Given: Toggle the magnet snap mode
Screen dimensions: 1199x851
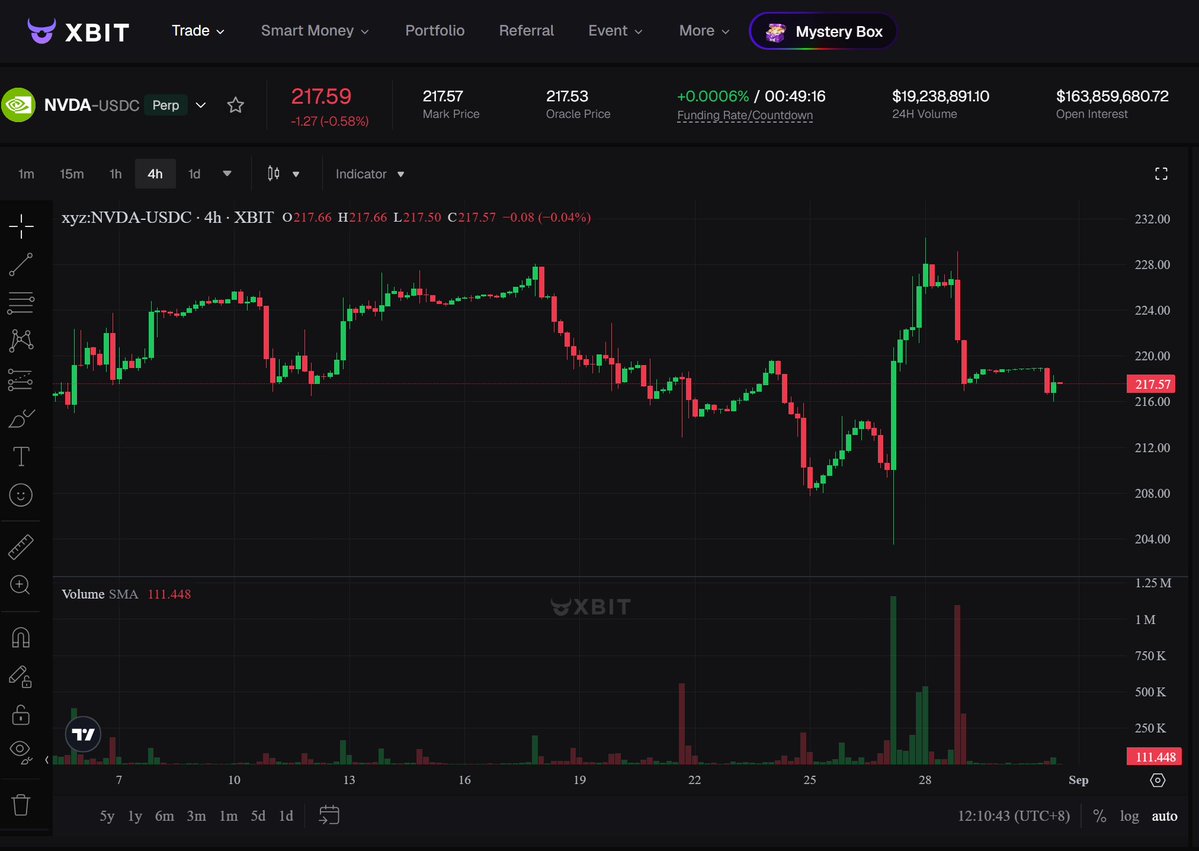Looking at the screenshot, I should [21, 638].
